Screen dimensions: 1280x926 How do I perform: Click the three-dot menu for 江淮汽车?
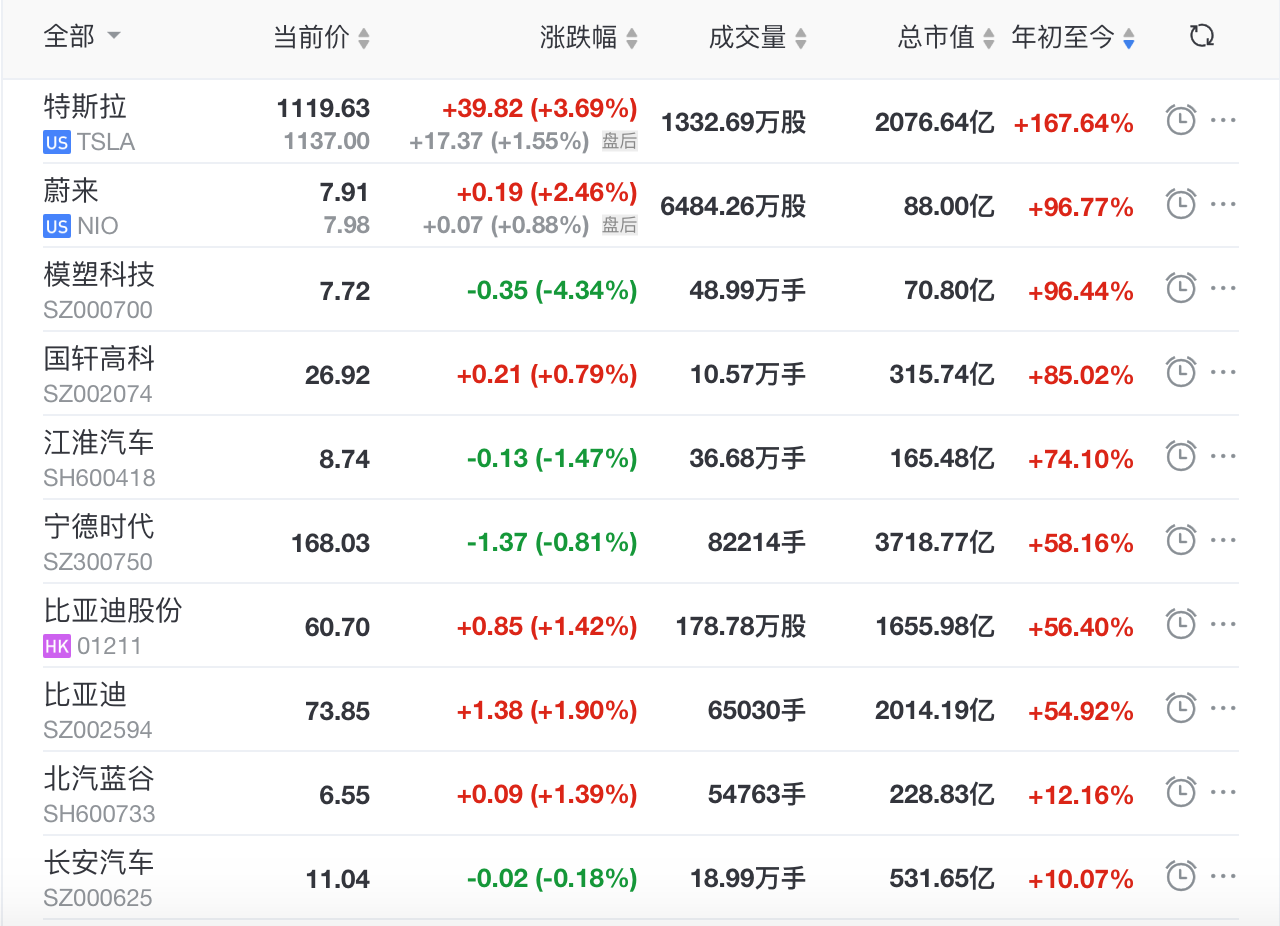point(1223,457)
